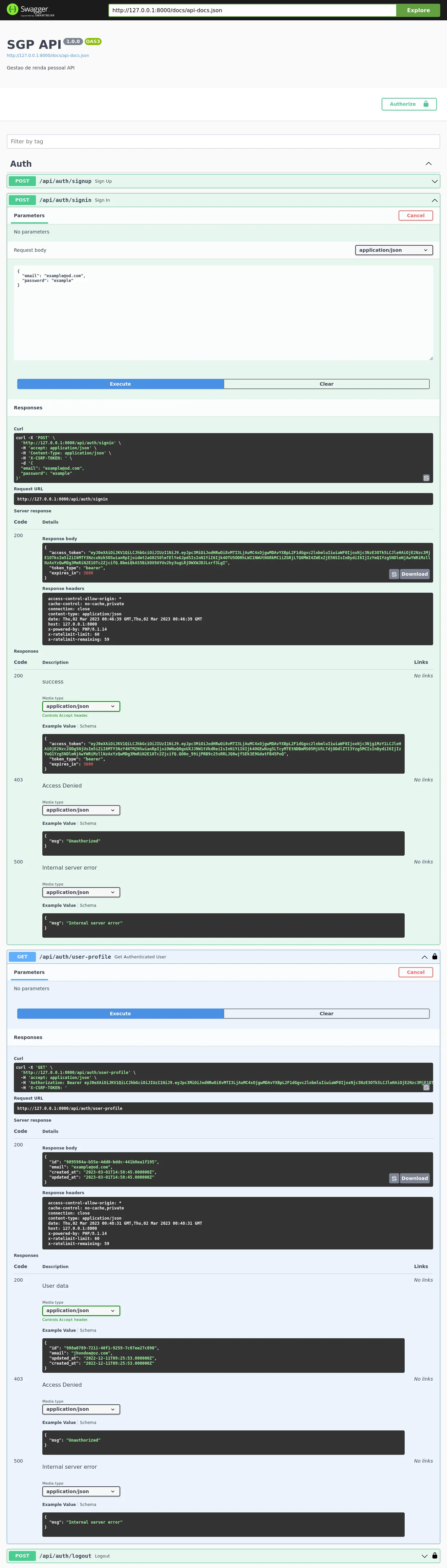Click the Explore button

[x=419, y=11]
